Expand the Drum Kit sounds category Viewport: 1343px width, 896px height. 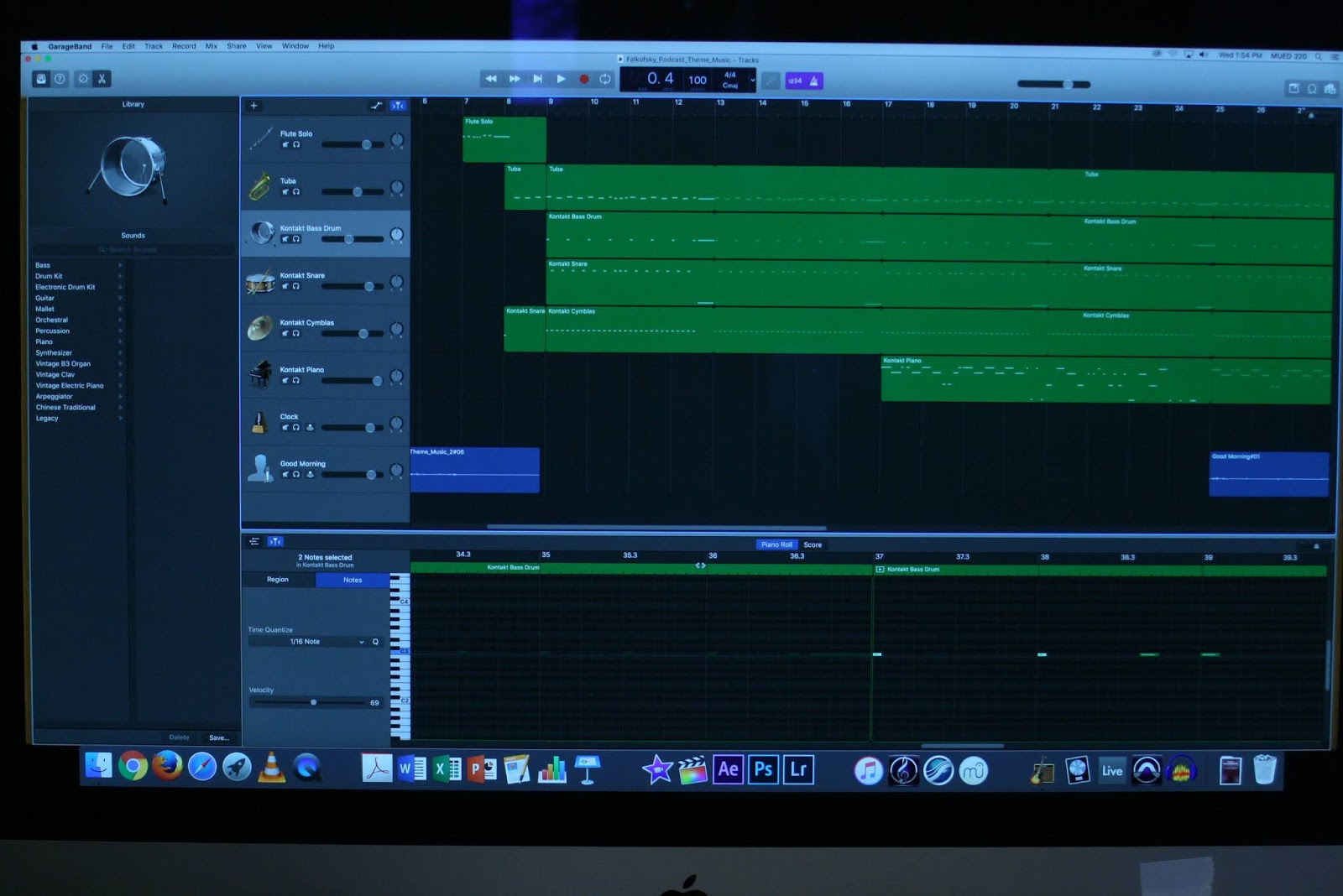120,275
